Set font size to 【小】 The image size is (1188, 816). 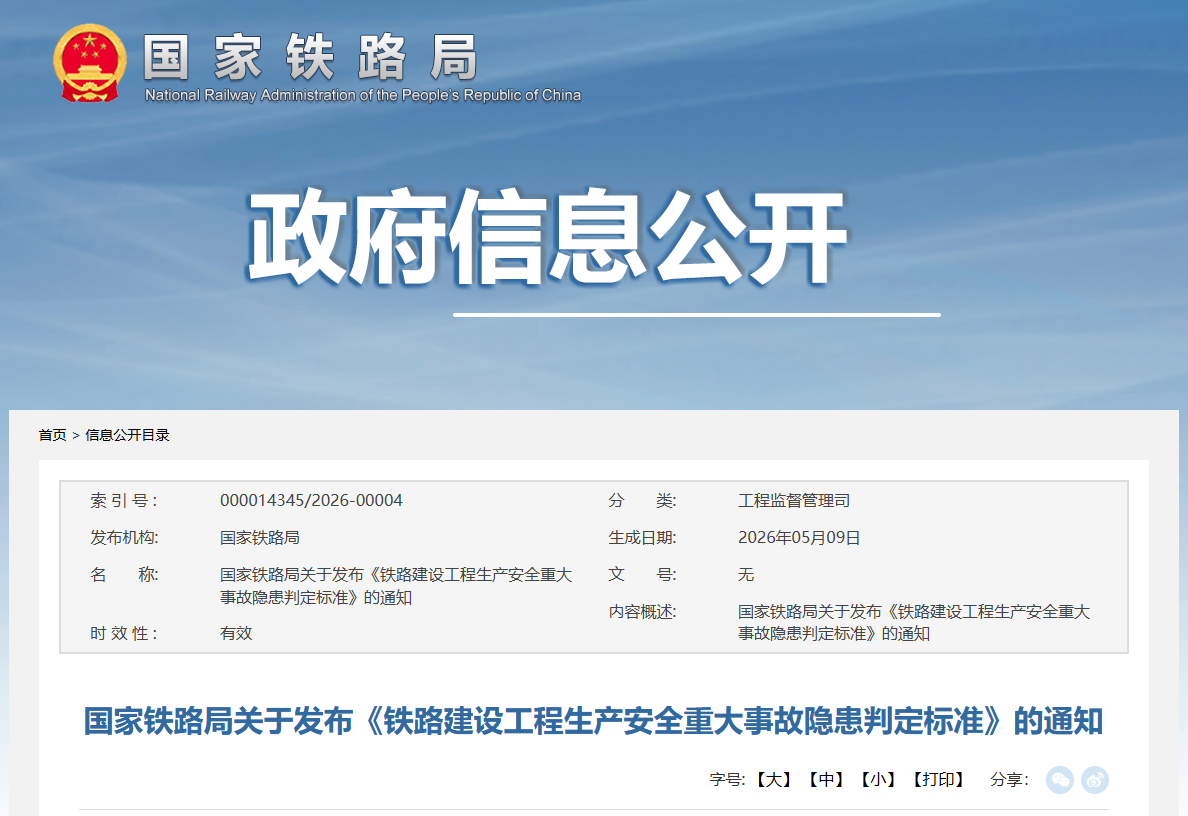(x=879, y=780)
